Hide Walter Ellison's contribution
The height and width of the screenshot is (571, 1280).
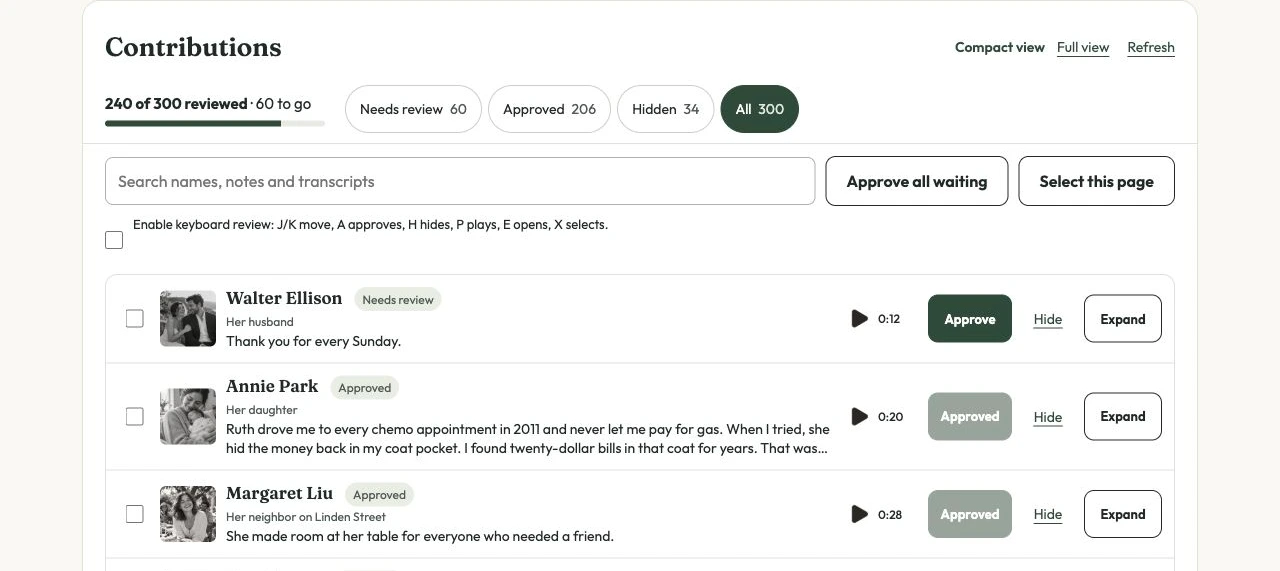(1048, 319)
